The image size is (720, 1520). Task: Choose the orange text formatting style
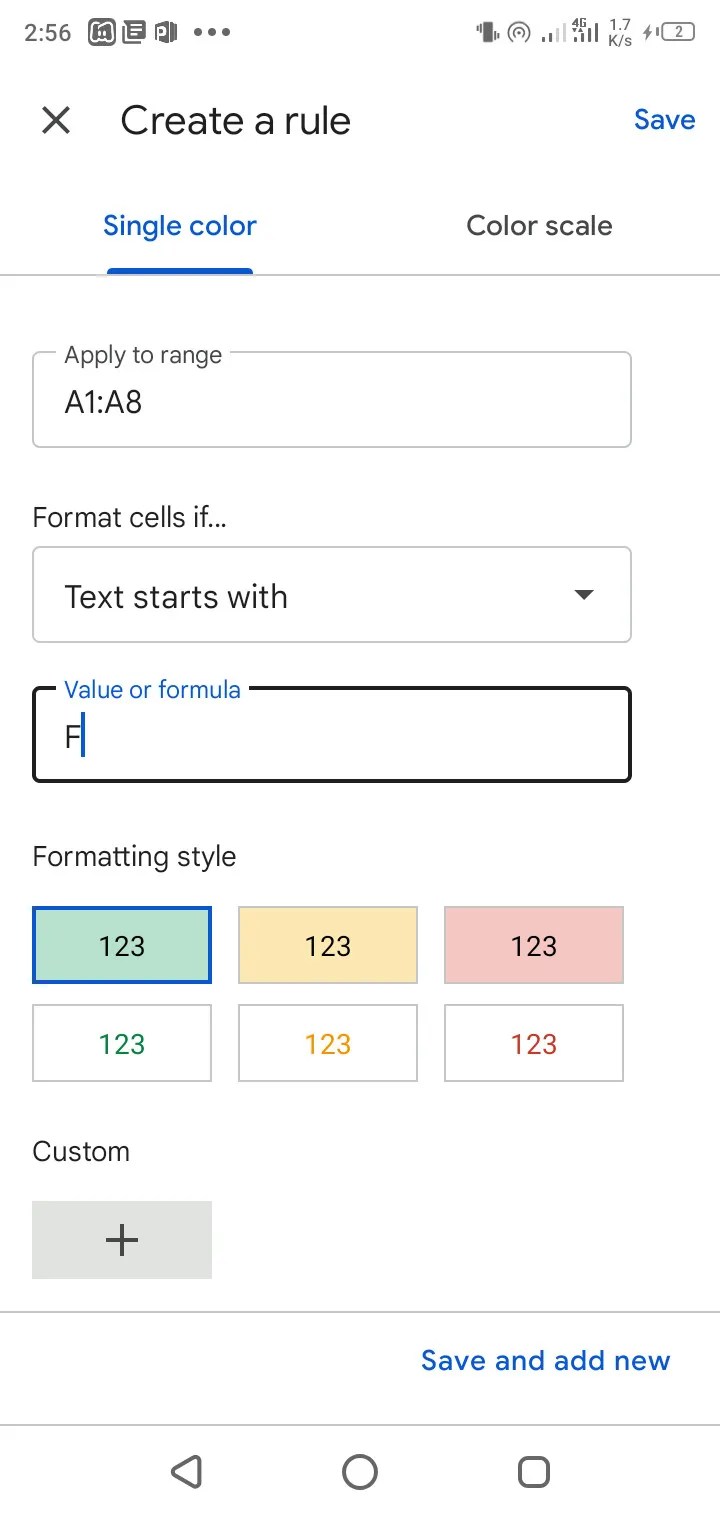pyautogui.click(x=328, y=1044)
